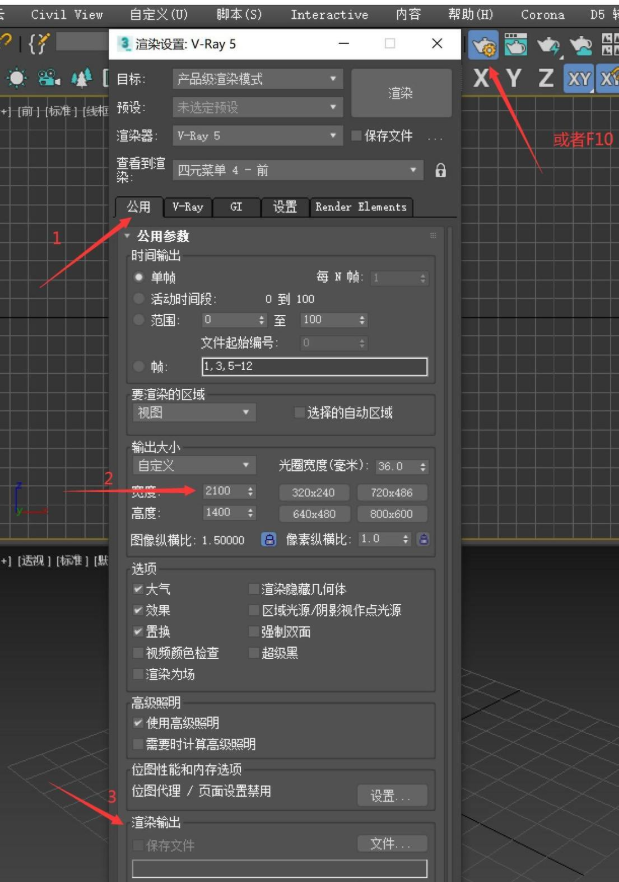Screen dimensions: 619x882
Task: Open Render Setup teapot-gear icon
Action: 483,45
